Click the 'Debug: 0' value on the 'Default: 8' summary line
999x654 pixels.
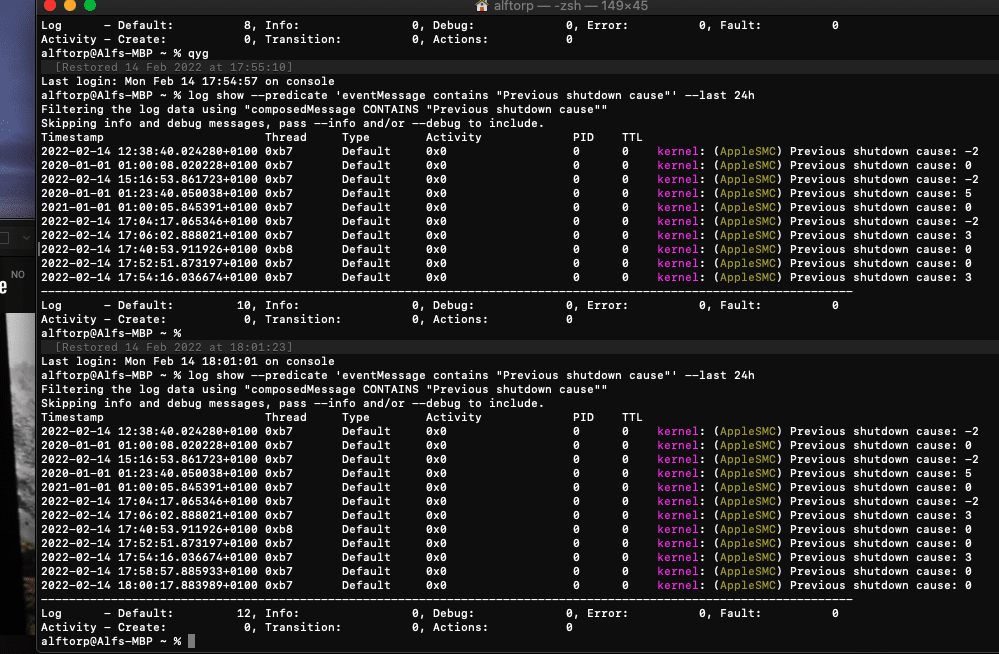coord(503,25)
